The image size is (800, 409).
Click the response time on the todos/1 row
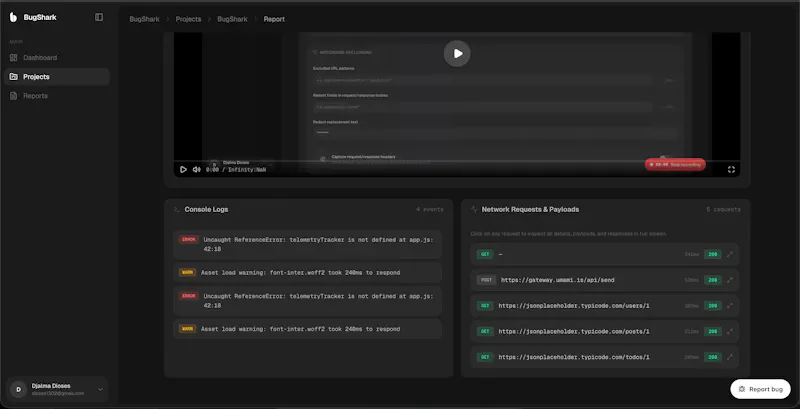[691, 357]
